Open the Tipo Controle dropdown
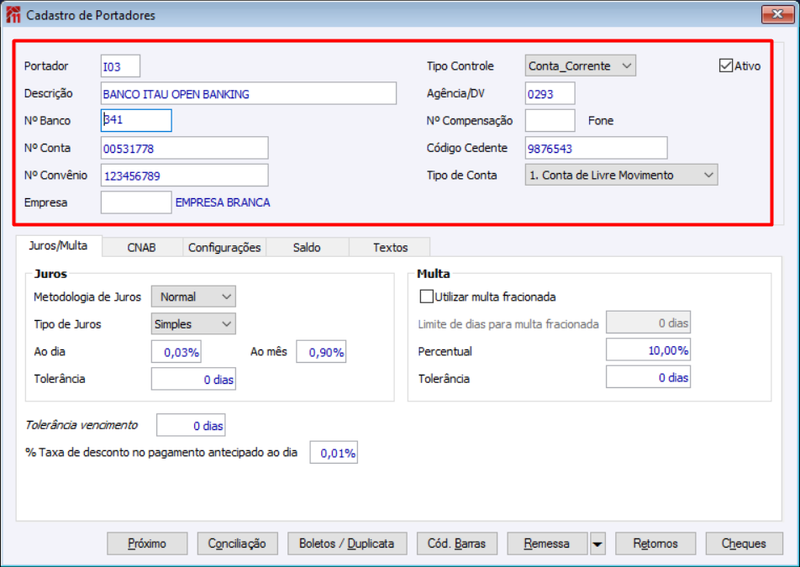Image resolution: width=800 pixels, height=567 pixels. pyautogui.click(x=580, y=66)
